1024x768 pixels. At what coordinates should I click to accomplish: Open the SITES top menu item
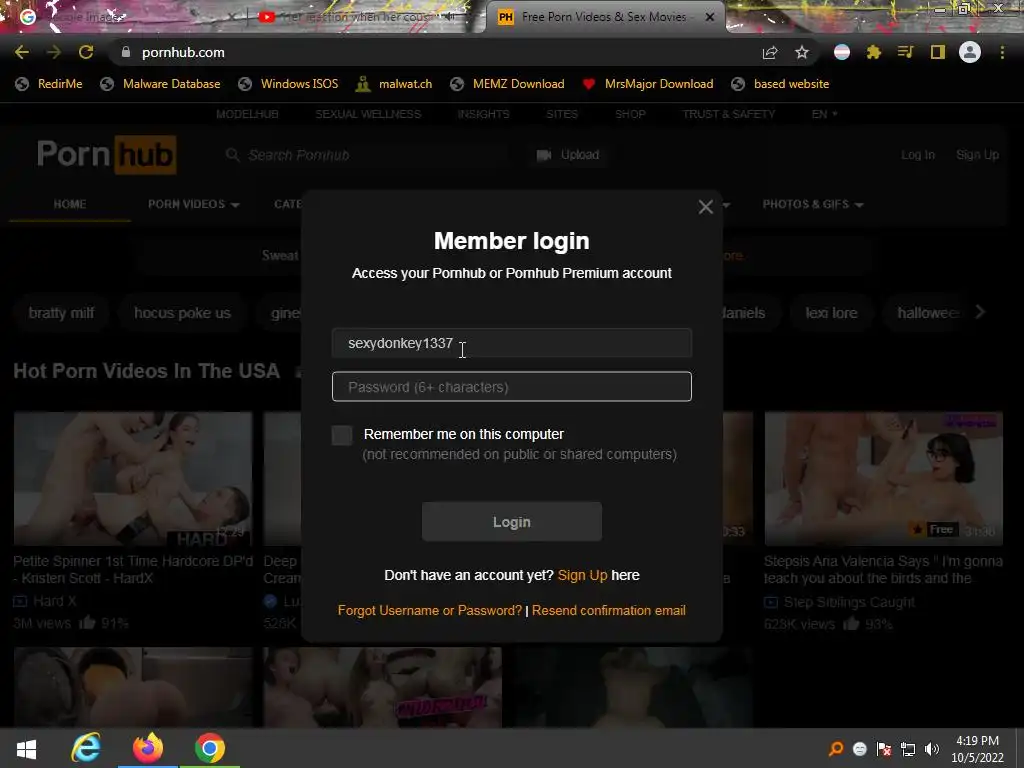(x=562, y=114)
